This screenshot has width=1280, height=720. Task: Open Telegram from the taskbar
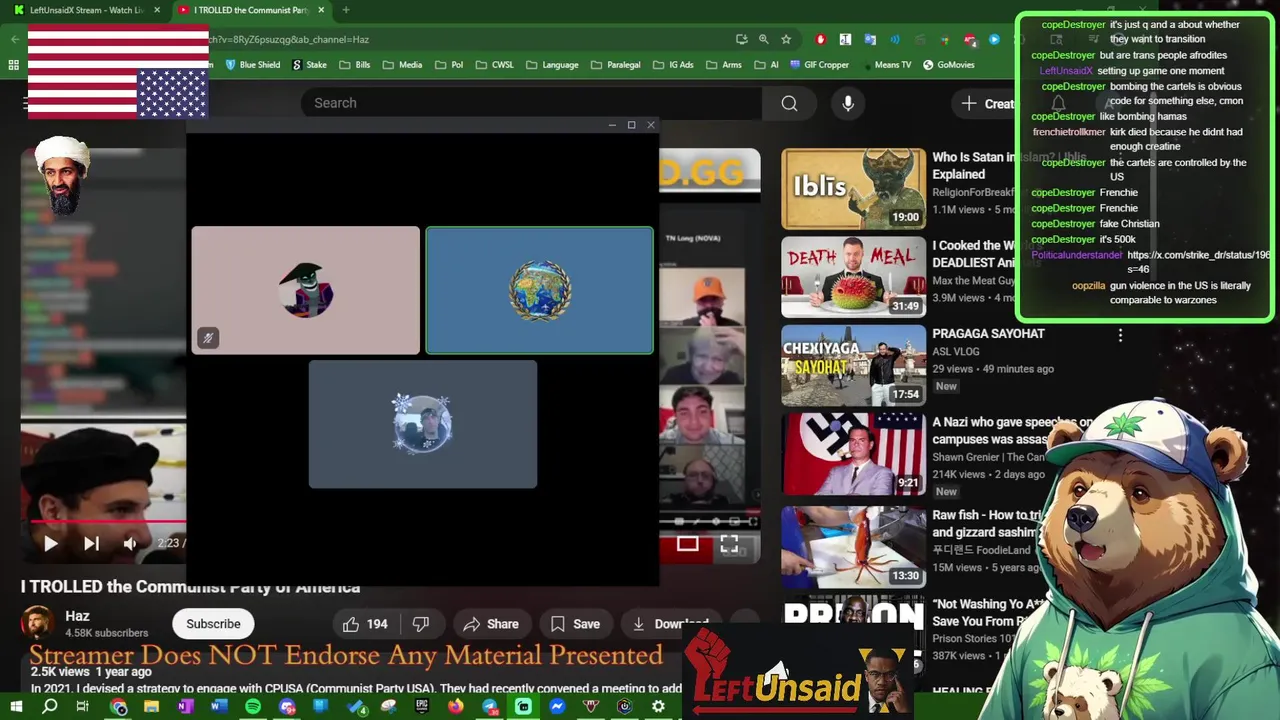click(x=490, y=707)
